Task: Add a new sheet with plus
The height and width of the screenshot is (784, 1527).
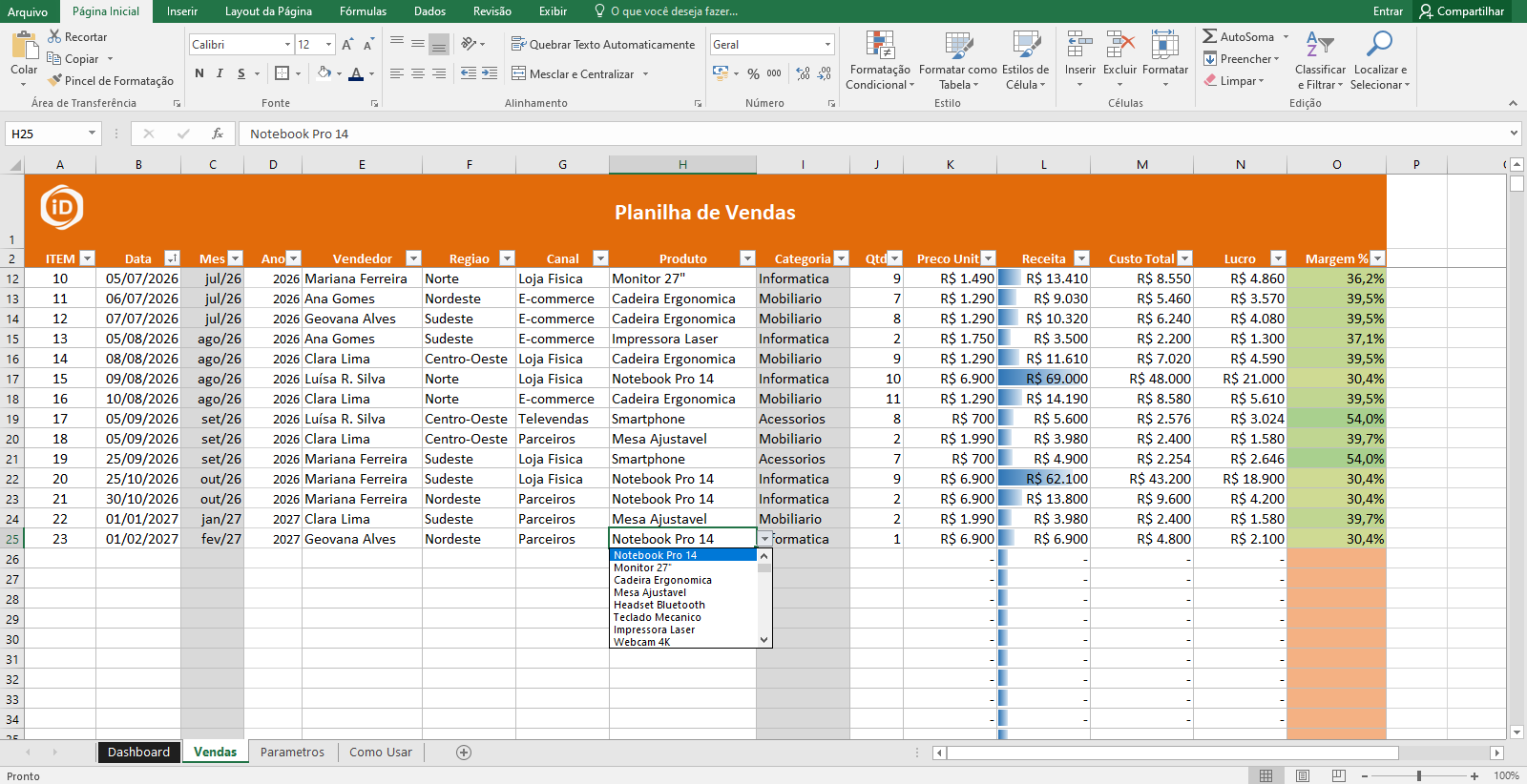Action: (464, 753)
